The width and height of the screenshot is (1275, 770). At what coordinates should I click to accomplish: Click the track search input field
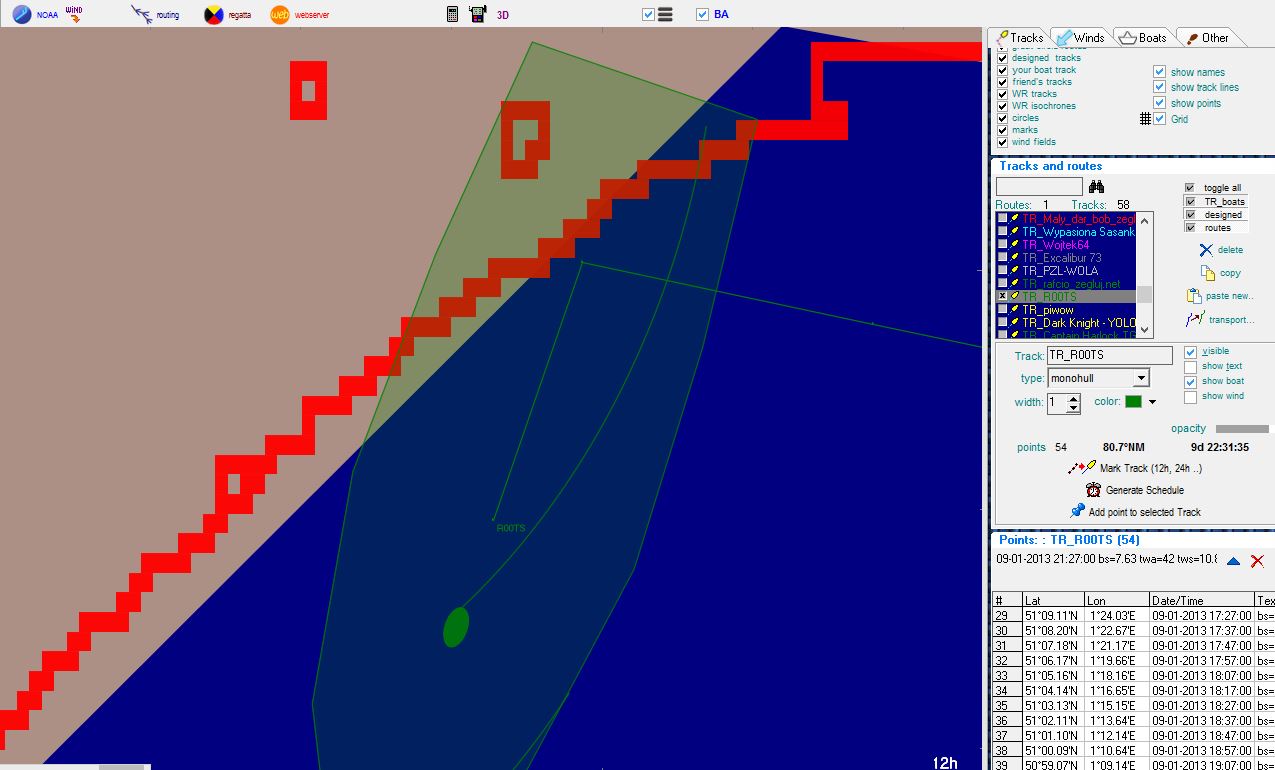(1039, 187)
